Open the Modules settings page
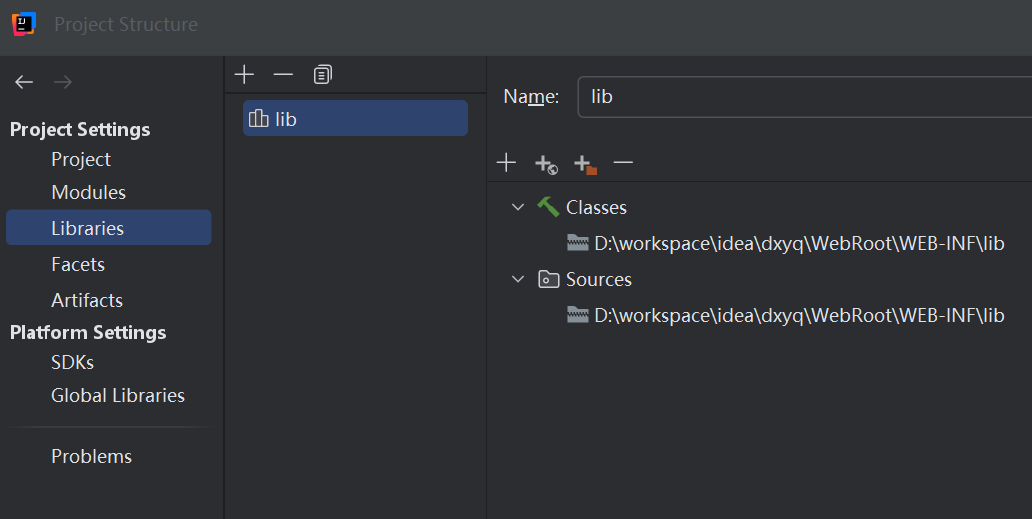Screen dimensions: 1032x519 pos(88,192)
